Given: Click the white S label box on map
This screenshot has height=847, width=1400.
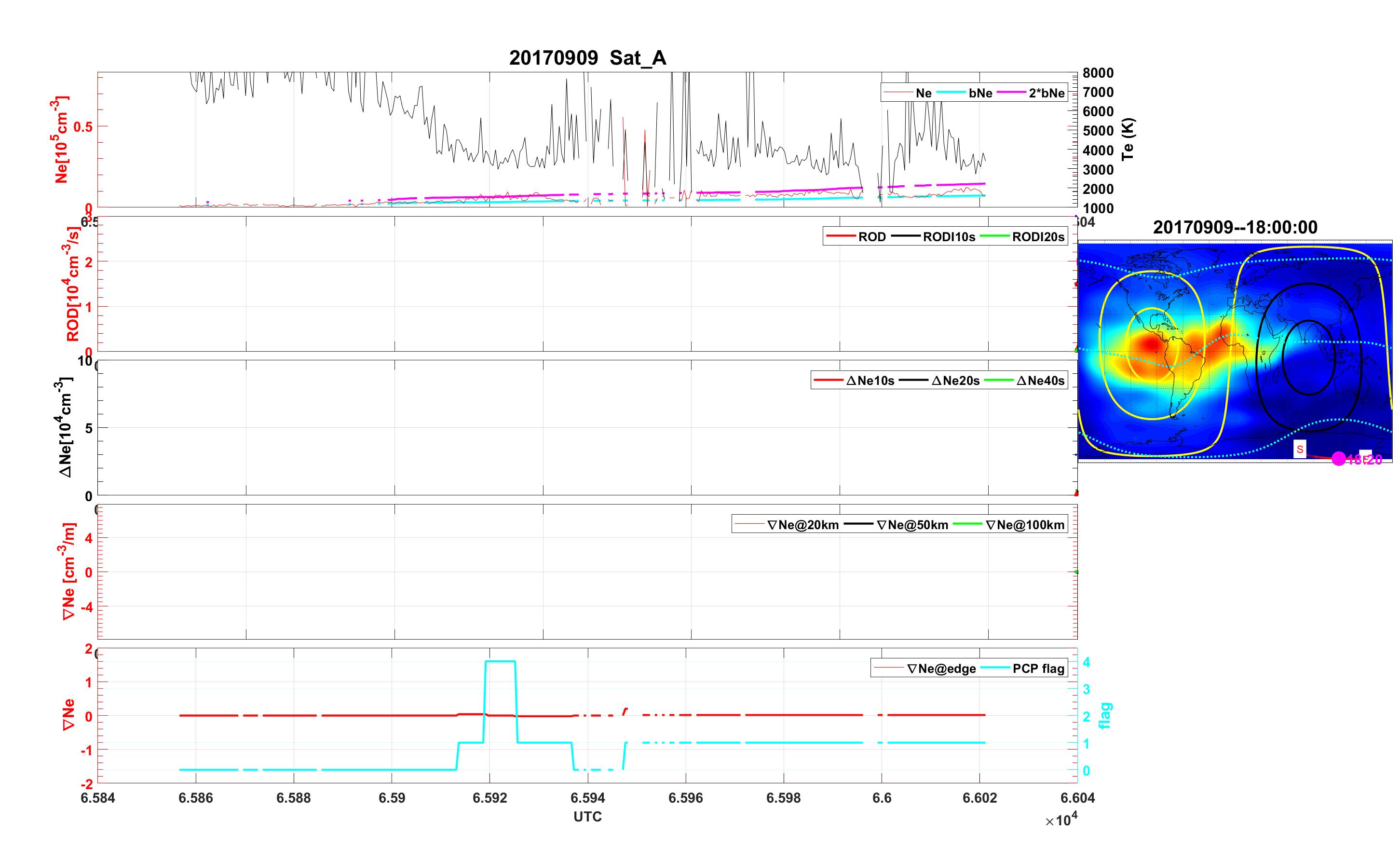Looking at the screenshot, I should (x=1299, y=449).
